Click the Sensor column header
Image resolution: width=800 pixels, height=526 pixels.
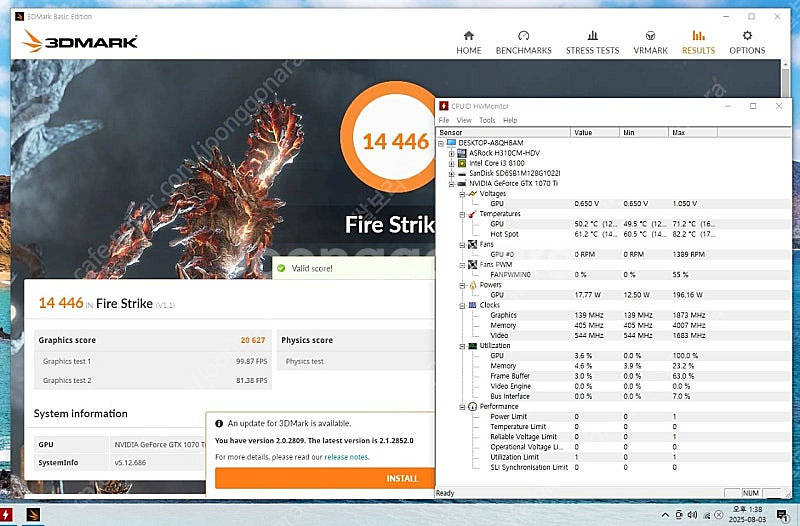[x=504, y=132]
